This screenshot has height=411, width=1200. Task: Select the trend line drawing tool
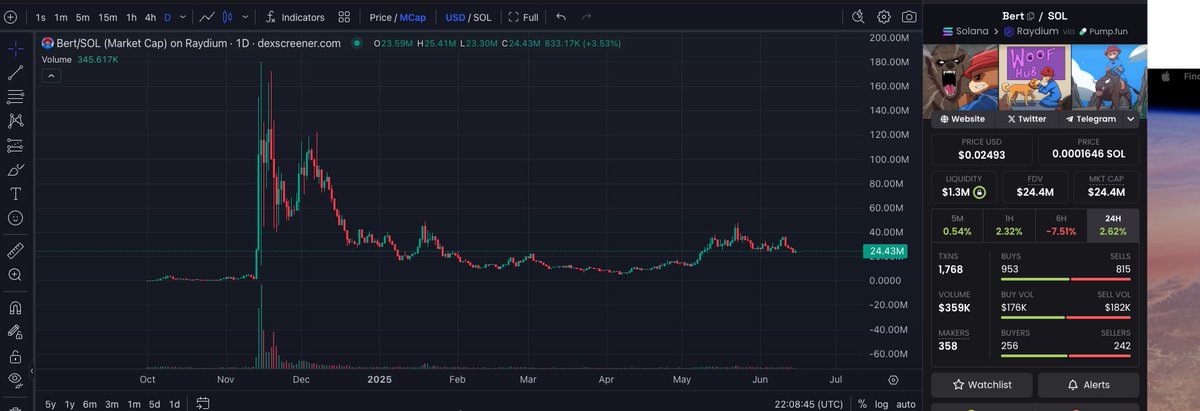pyautogui.click(x=15, y=72)
